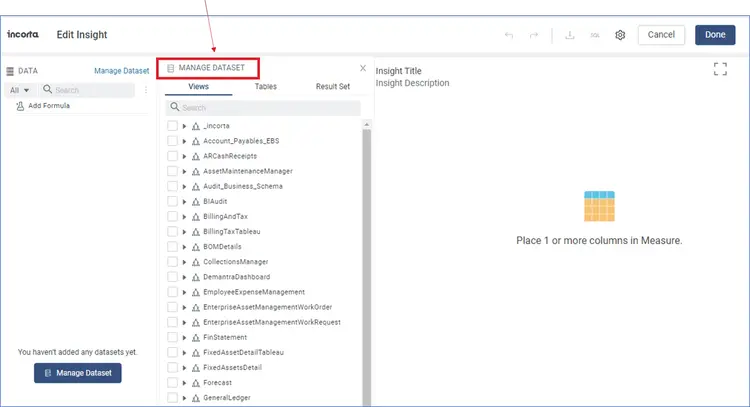Viewport: 750px width, 407px height.
Task: Switch to the Views tab
Action: (x=199, y=87)
